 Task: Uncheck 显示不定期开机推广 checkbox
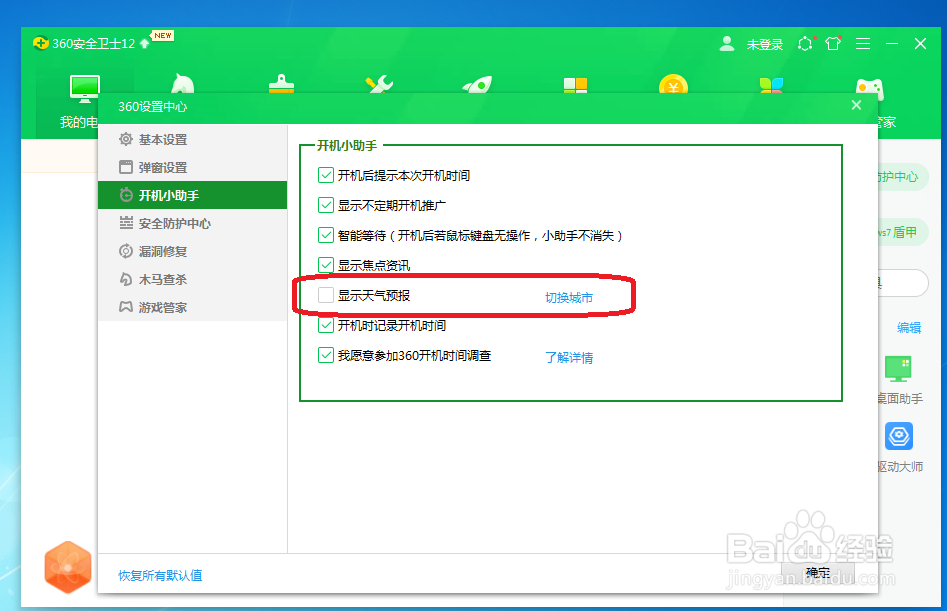[326, 205]
